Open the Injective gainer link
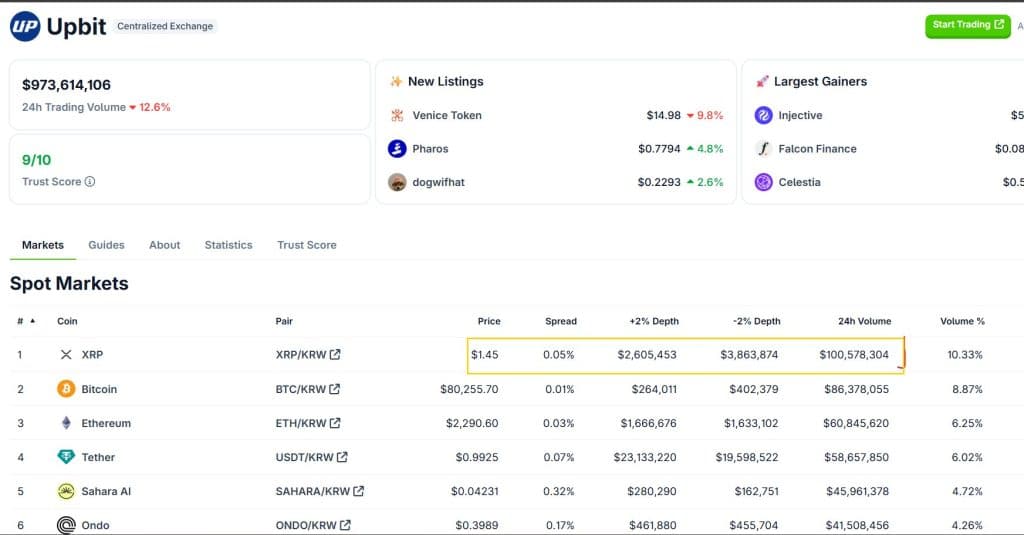The width and height of the screenshot is (1024, 535). (800, 116)
